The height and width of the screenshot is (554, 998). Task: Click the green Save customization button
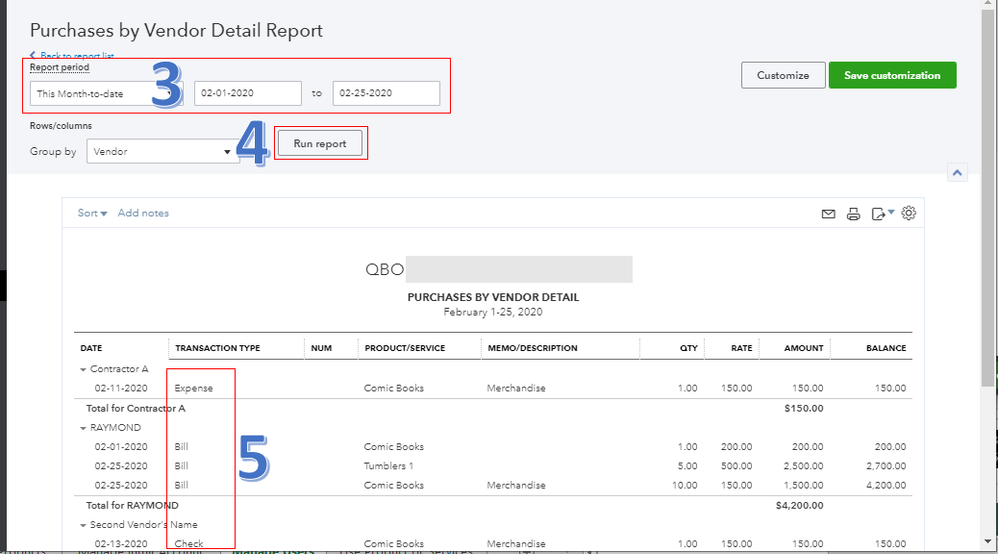[x=891, y=75]
